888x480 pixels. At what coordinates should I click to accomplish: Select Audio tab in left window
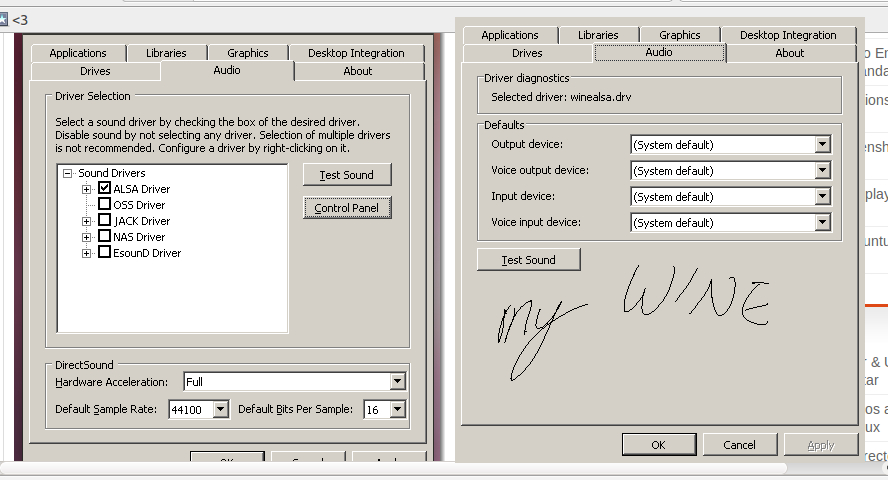point(227,70)
